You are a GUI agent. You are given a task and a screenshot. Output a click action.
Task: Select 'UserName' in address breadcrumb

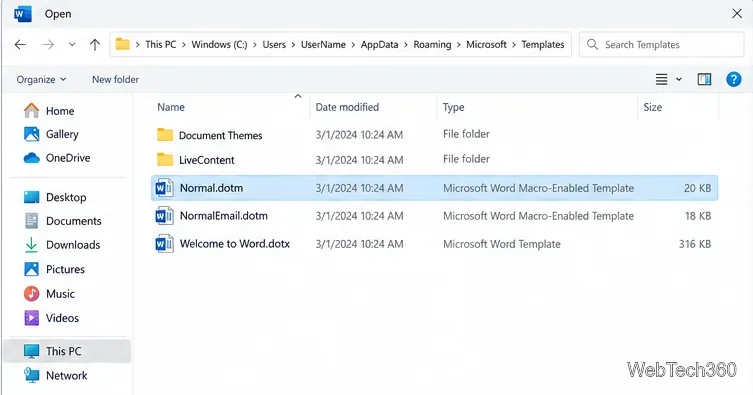(323, 45)
